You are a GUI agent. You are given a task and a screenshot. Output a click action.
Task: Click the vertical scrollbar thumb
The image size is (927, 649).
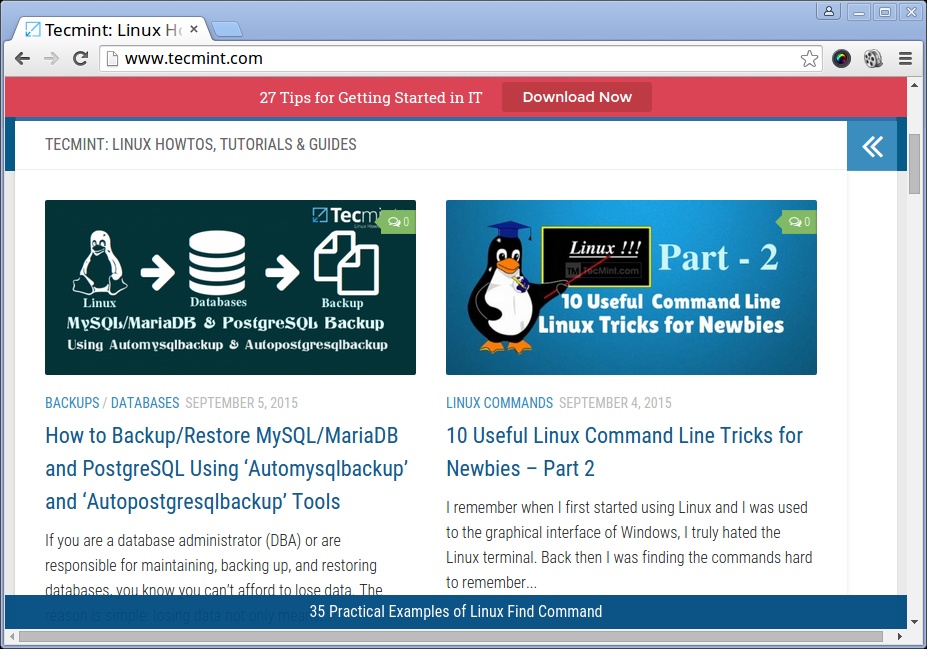(914, 164)
